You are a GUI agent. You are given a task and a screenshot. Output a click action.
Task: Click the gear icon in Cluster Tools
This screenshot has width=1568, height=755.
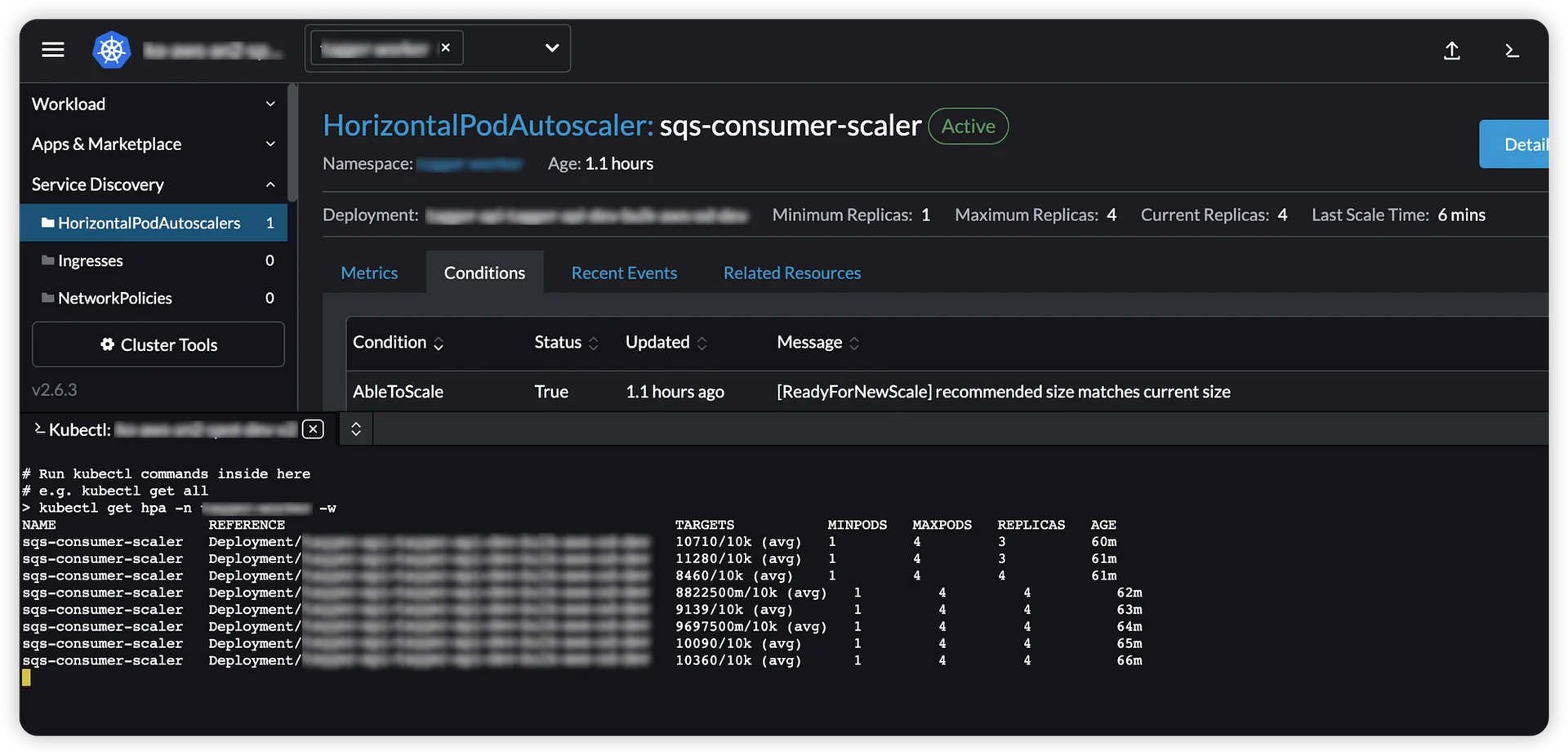(x=107, y=344)
